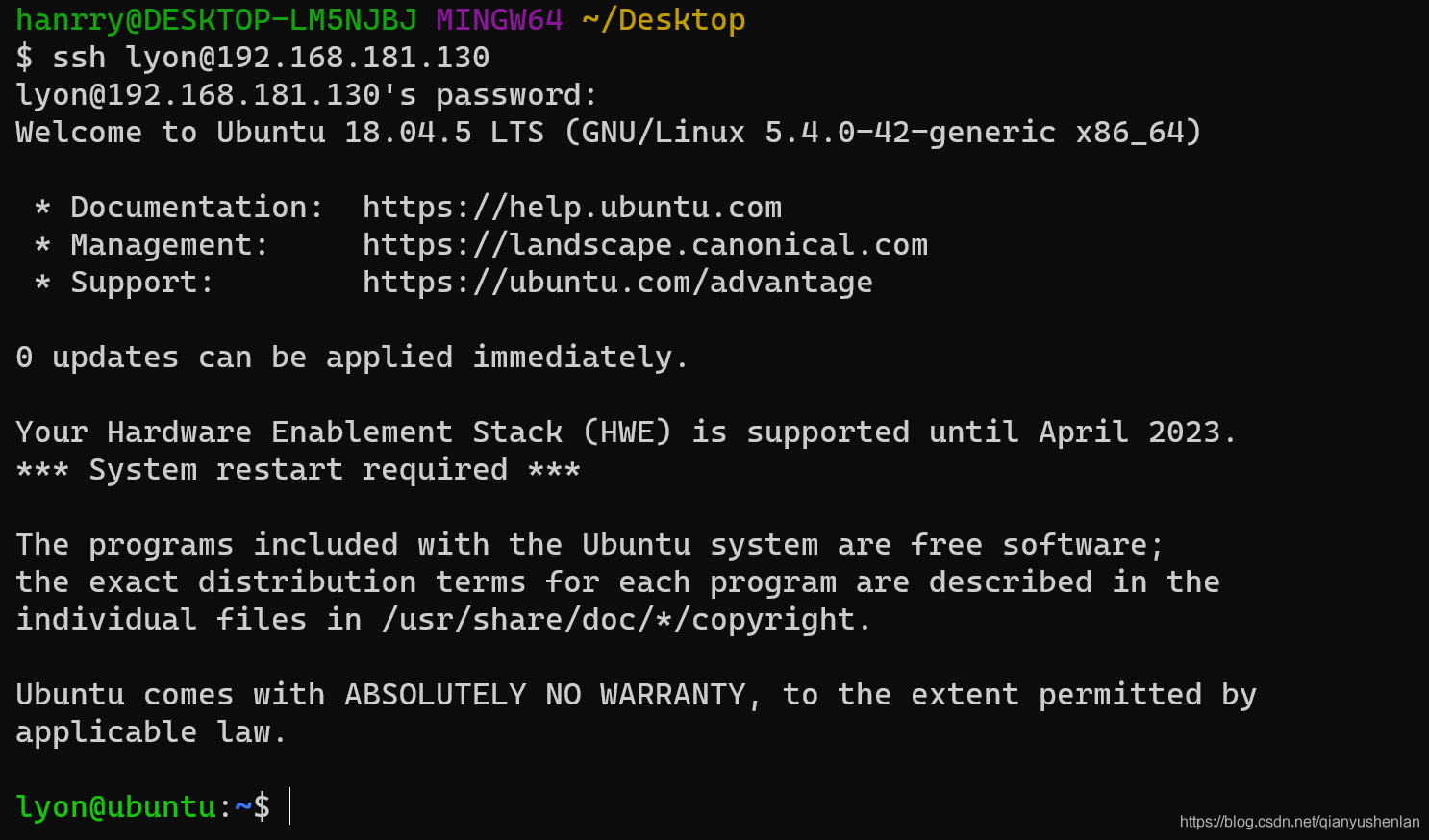Click the 'ABSOLUTELY NO WARRANTY' line

636,695
